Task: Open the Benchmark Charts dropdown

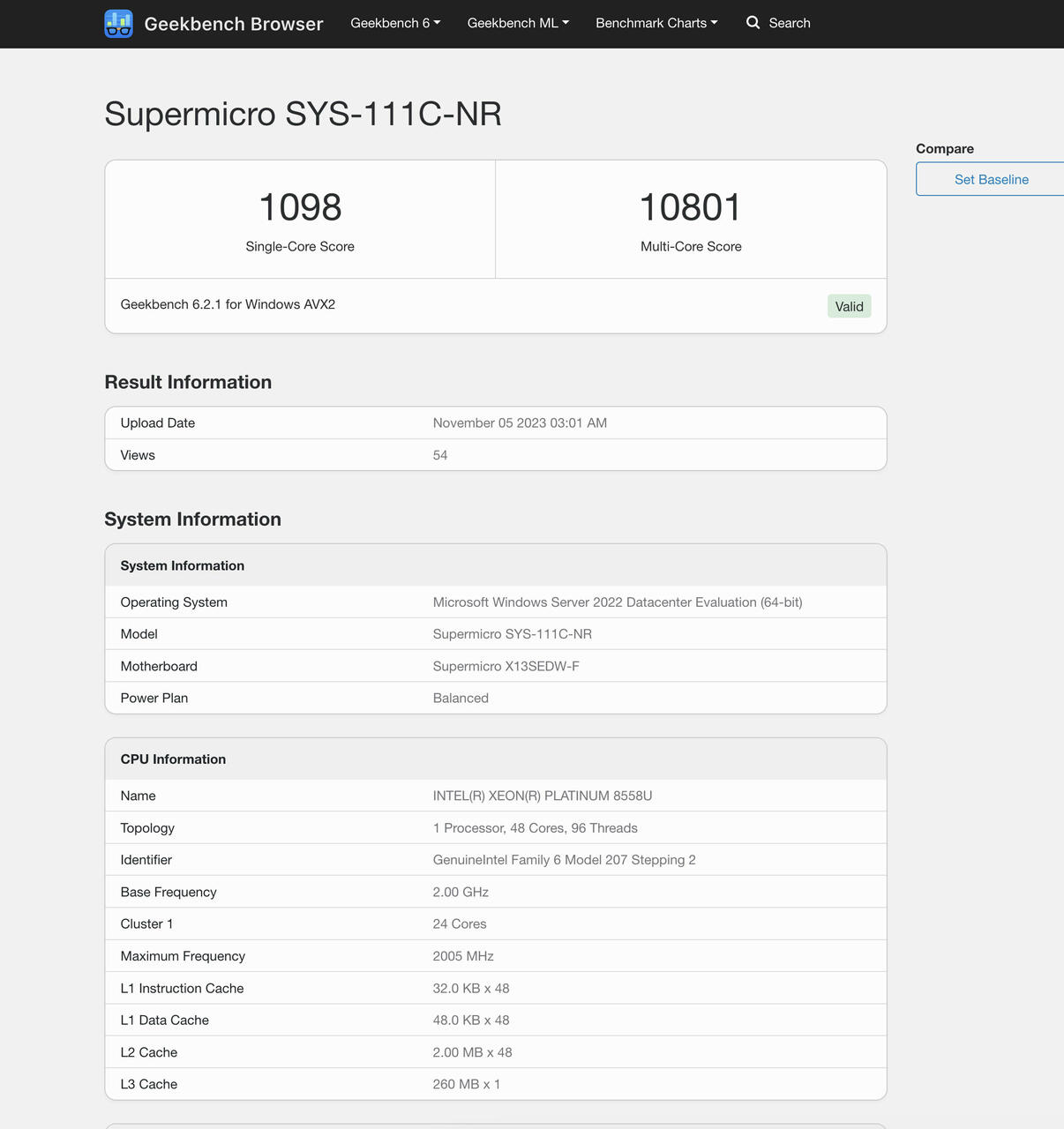Action: (x=656, y=23)
